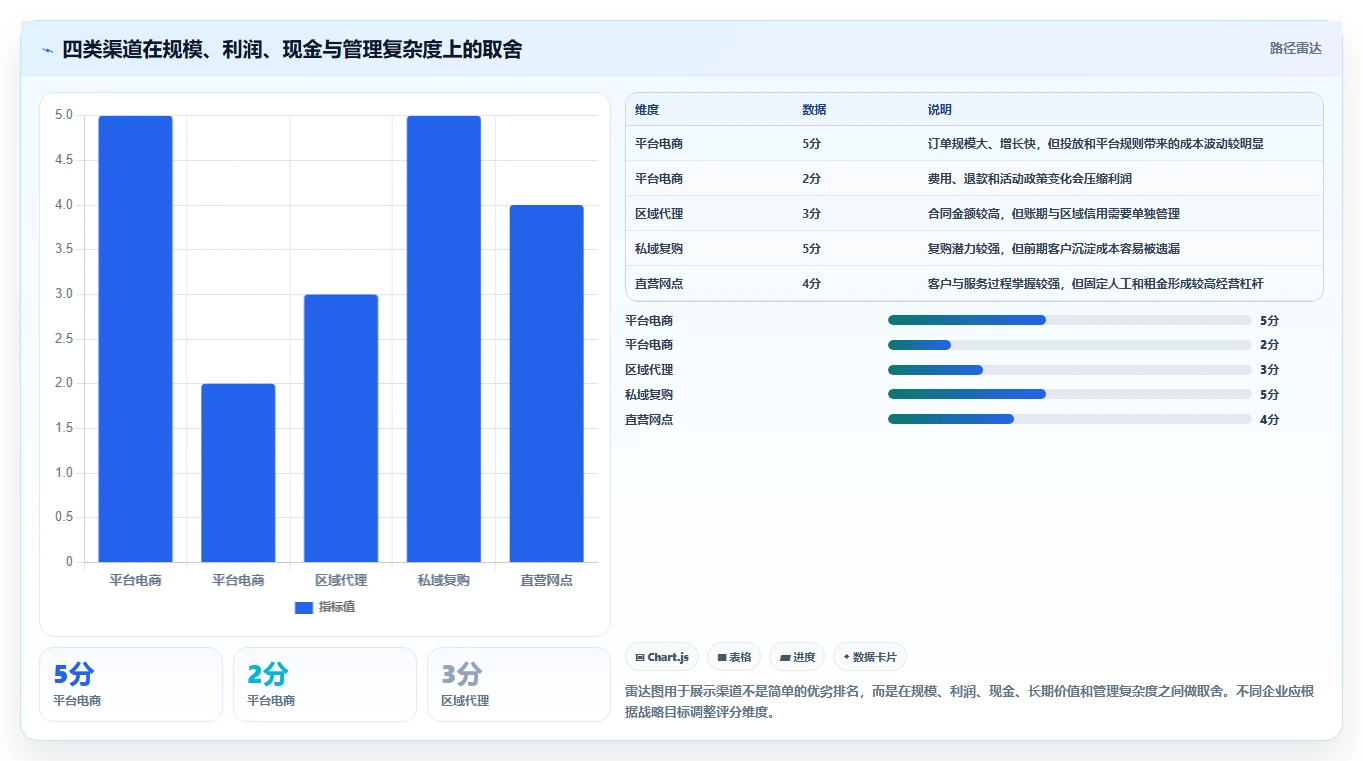Open the Chart.js chip
The width and height of the screenshot is (1363, 761).
tap(662, 657)
